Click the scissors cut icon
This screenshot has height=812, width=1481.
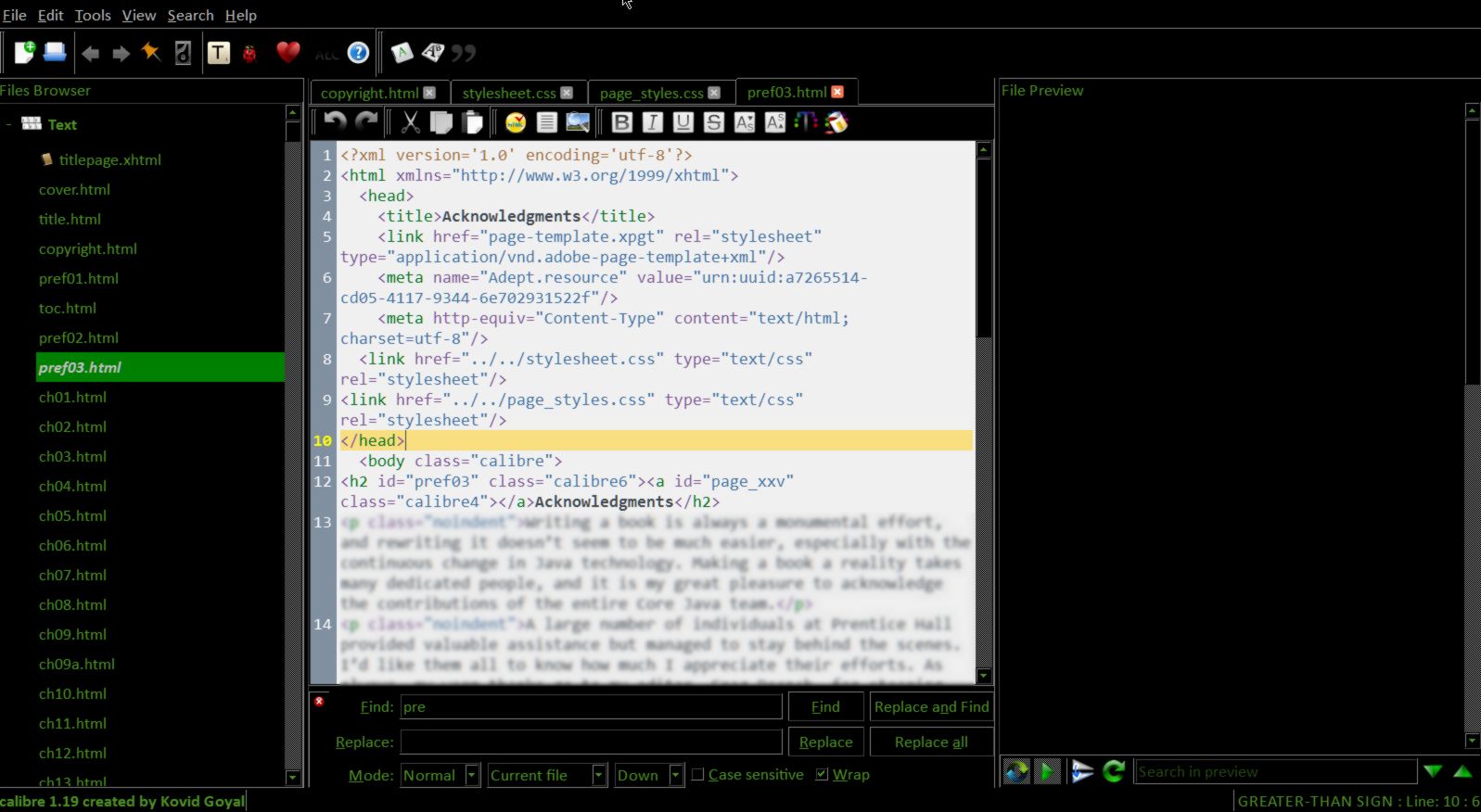[410, 122]
